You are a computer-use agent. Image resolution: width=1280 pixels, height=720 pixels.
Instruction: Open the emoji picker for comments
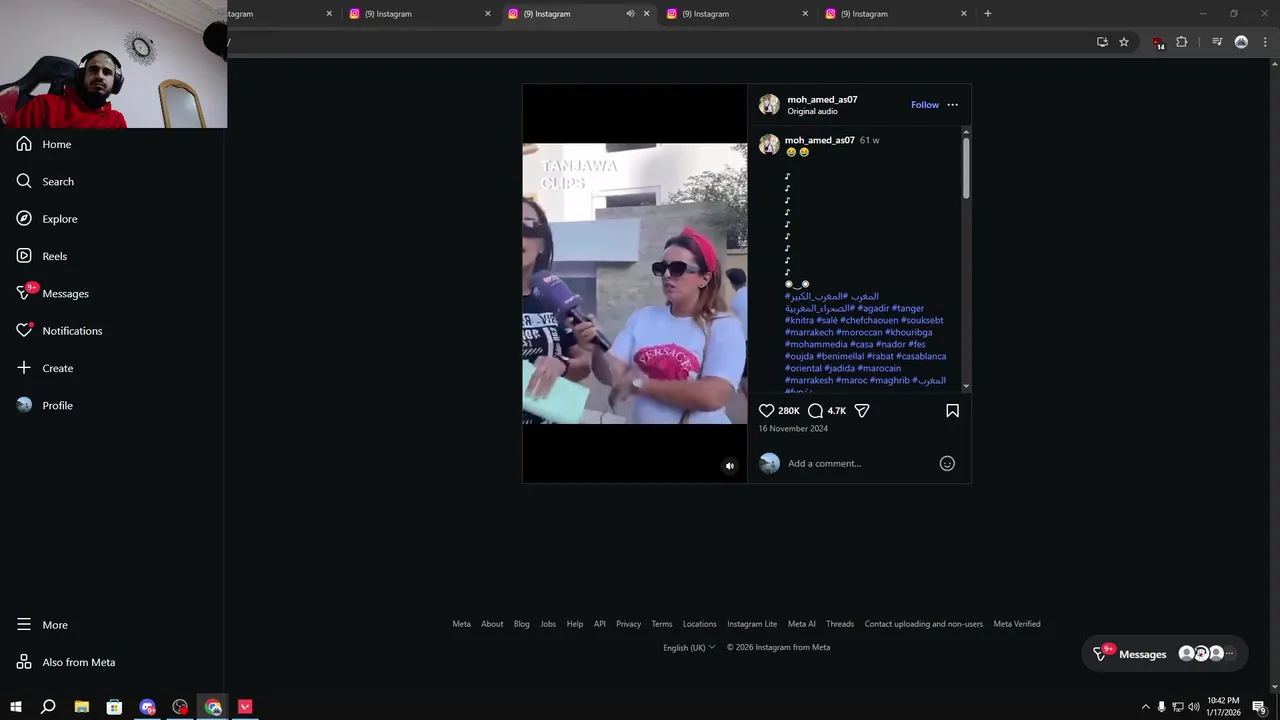coord(947,463)
